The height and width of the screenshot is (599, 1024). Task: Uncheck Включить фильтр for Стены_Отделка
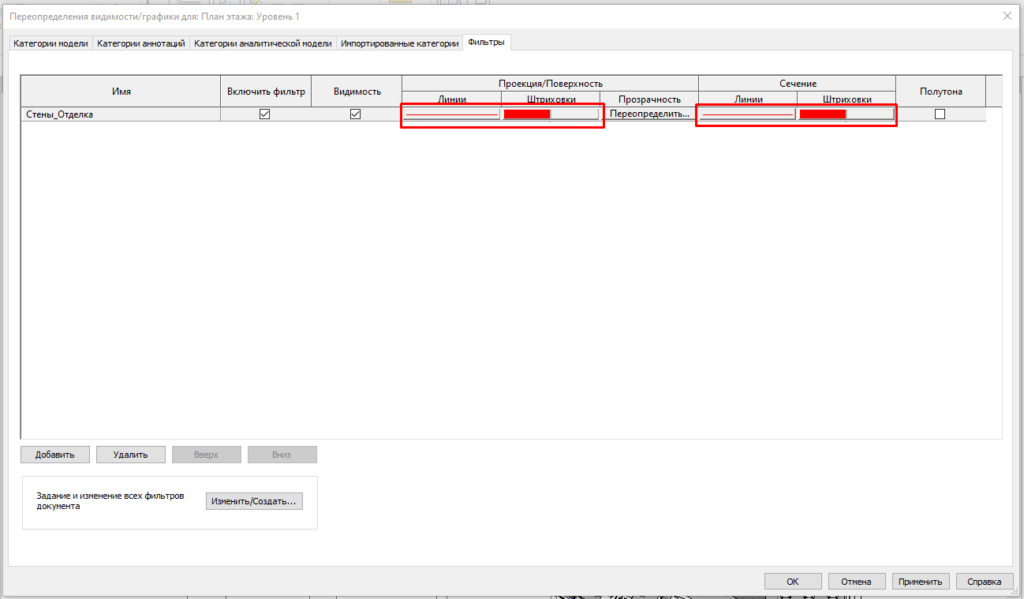click(x=265, y=114)
